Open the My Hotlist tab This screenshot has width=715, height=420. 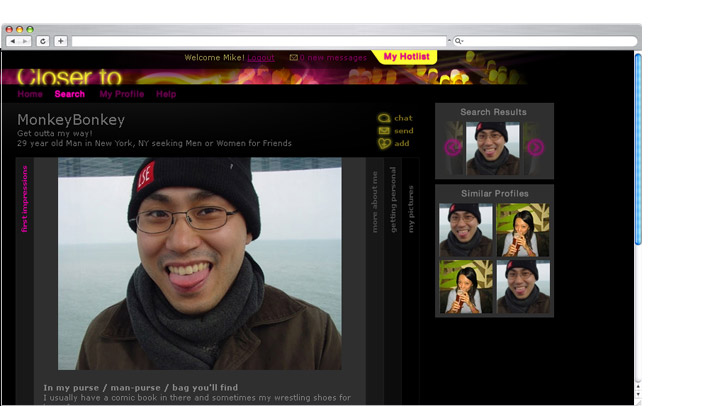pos(406,57)
